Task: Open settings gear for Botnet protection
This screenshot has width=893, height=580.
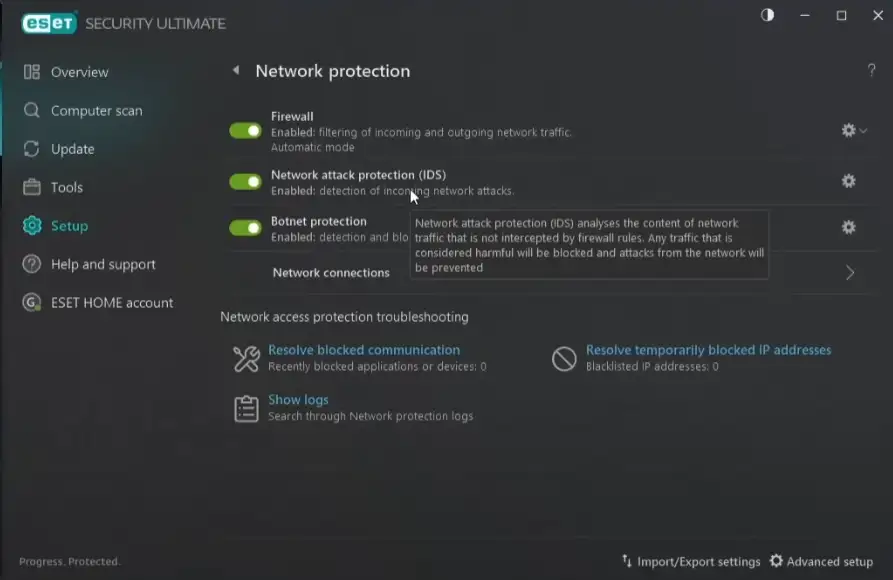Action: pyautogui.click(x=848, y=227)
